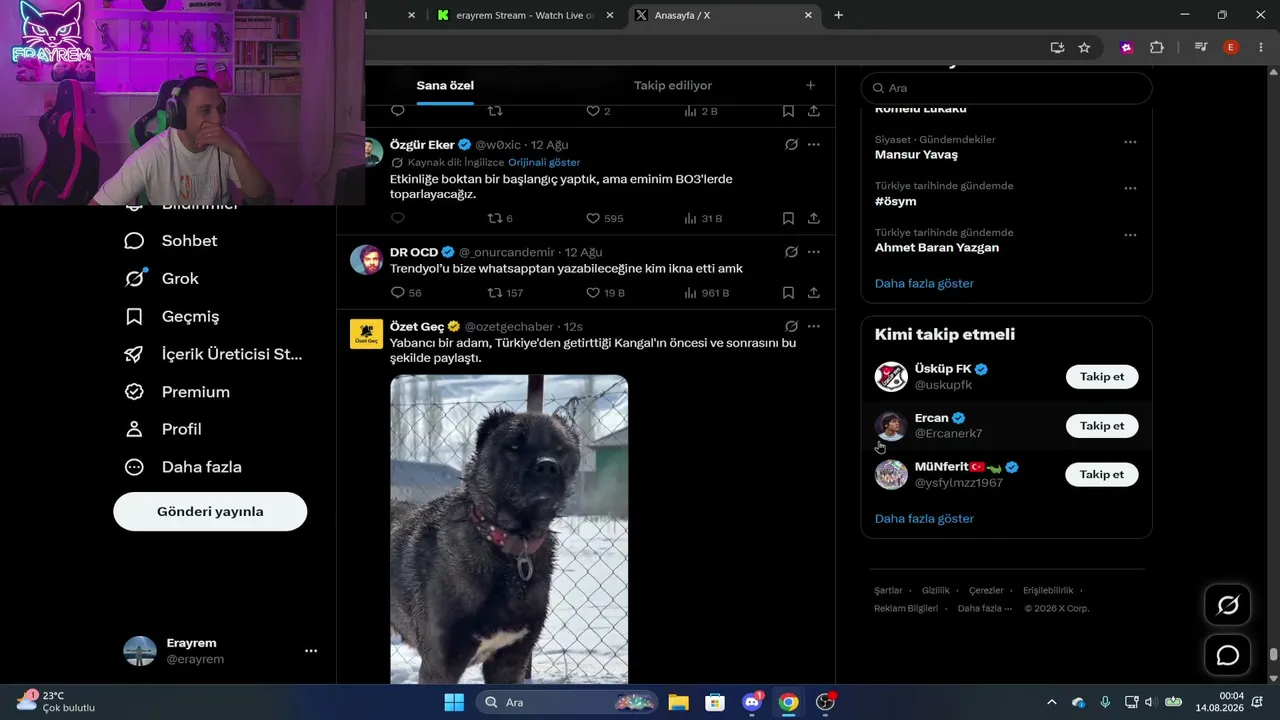Like the top post with 2 likes
Viewport: 1280px width, 720px height.
(598, 111)
